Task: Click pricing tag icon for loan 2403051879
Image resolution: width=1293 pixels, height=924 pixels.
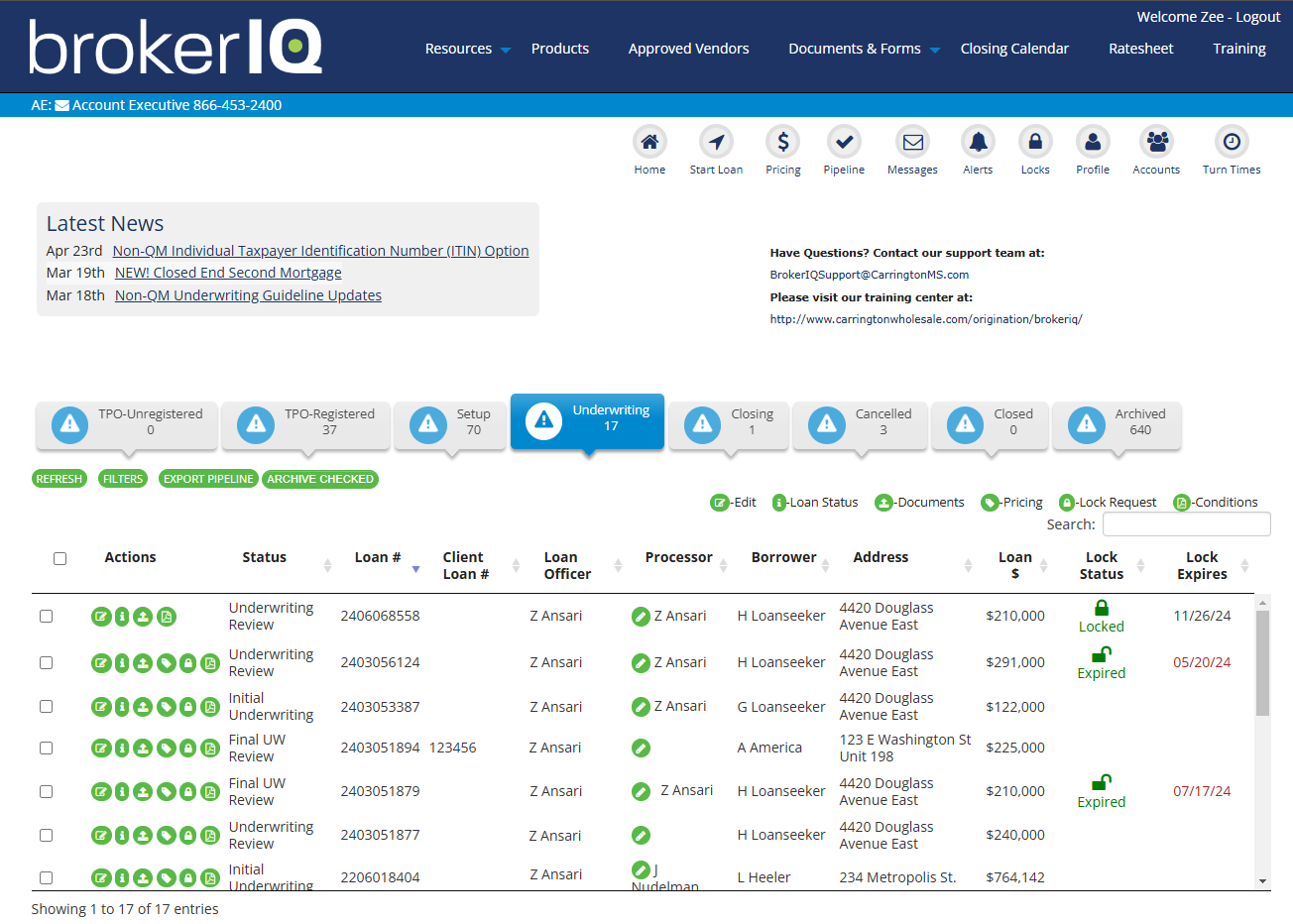Action: 167,792
